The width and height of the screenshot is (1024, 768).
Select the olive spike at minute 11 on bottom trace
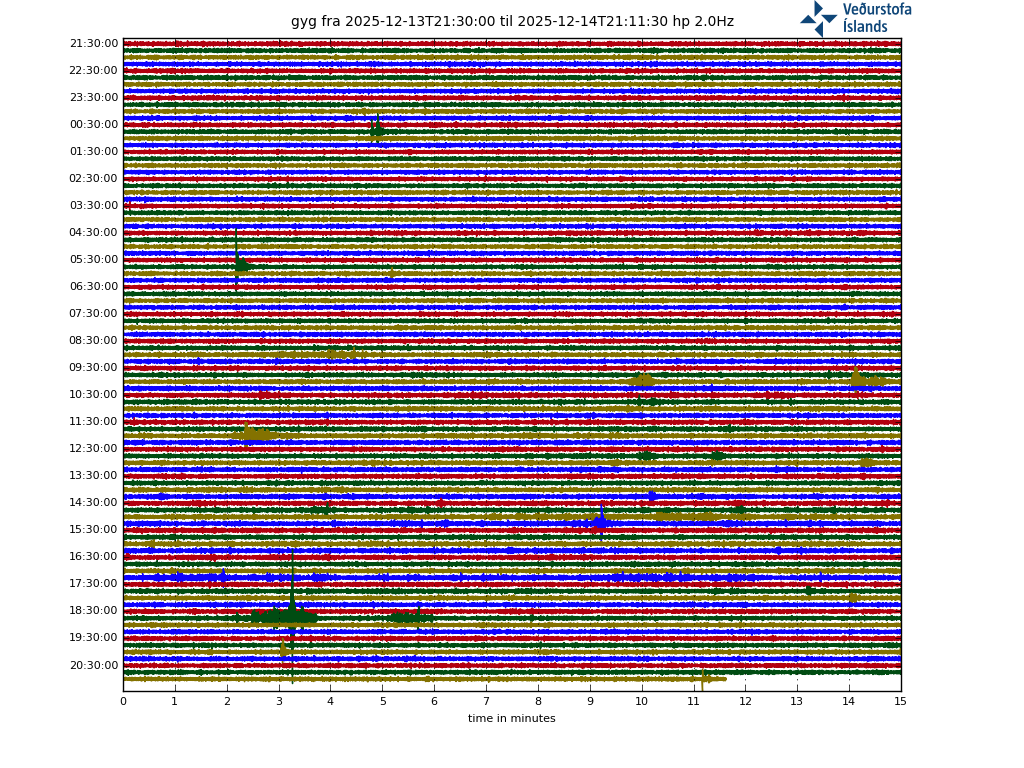pyautogui.click(x=704, y=679)
